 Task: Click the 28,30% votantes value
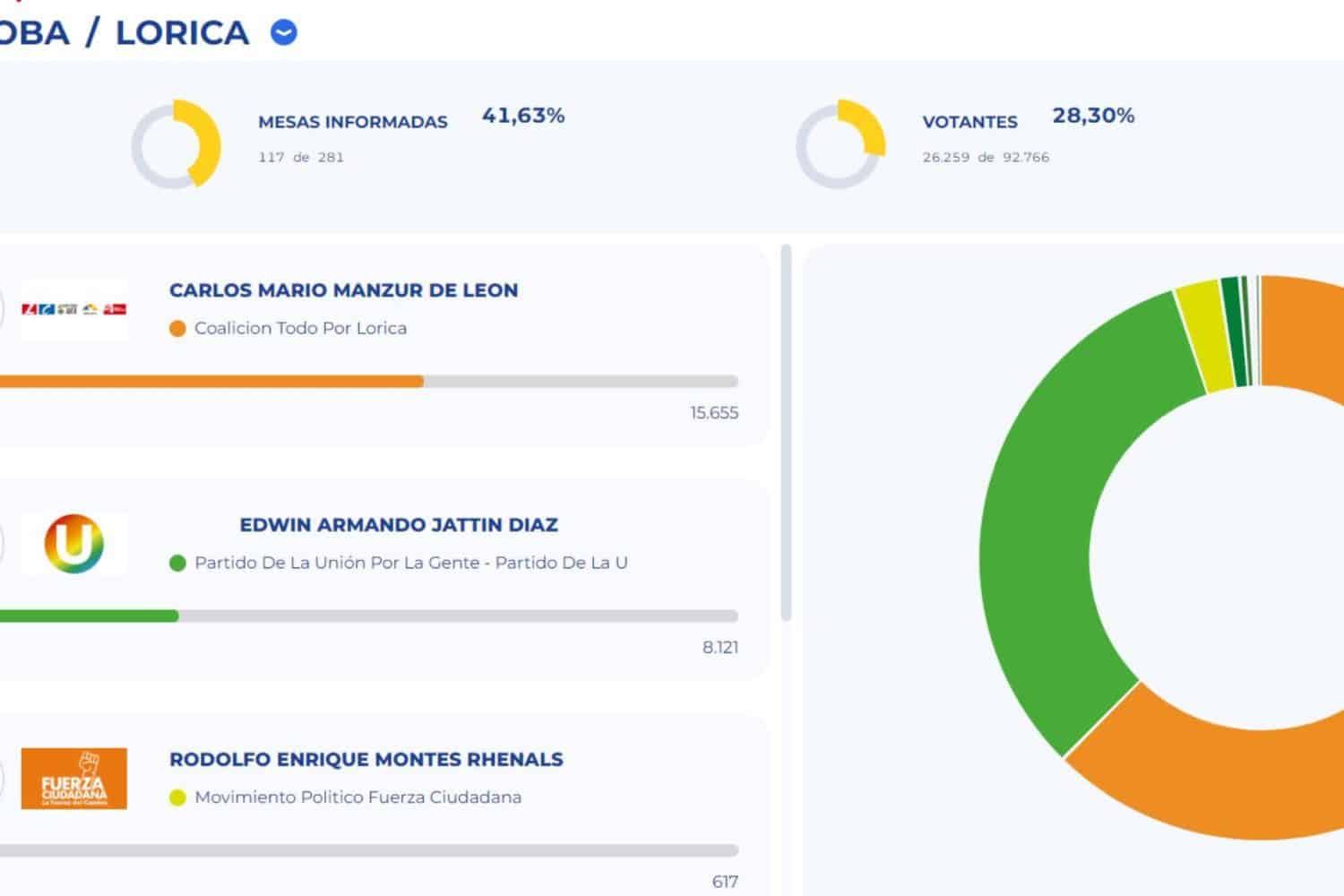click(1093, 116)
